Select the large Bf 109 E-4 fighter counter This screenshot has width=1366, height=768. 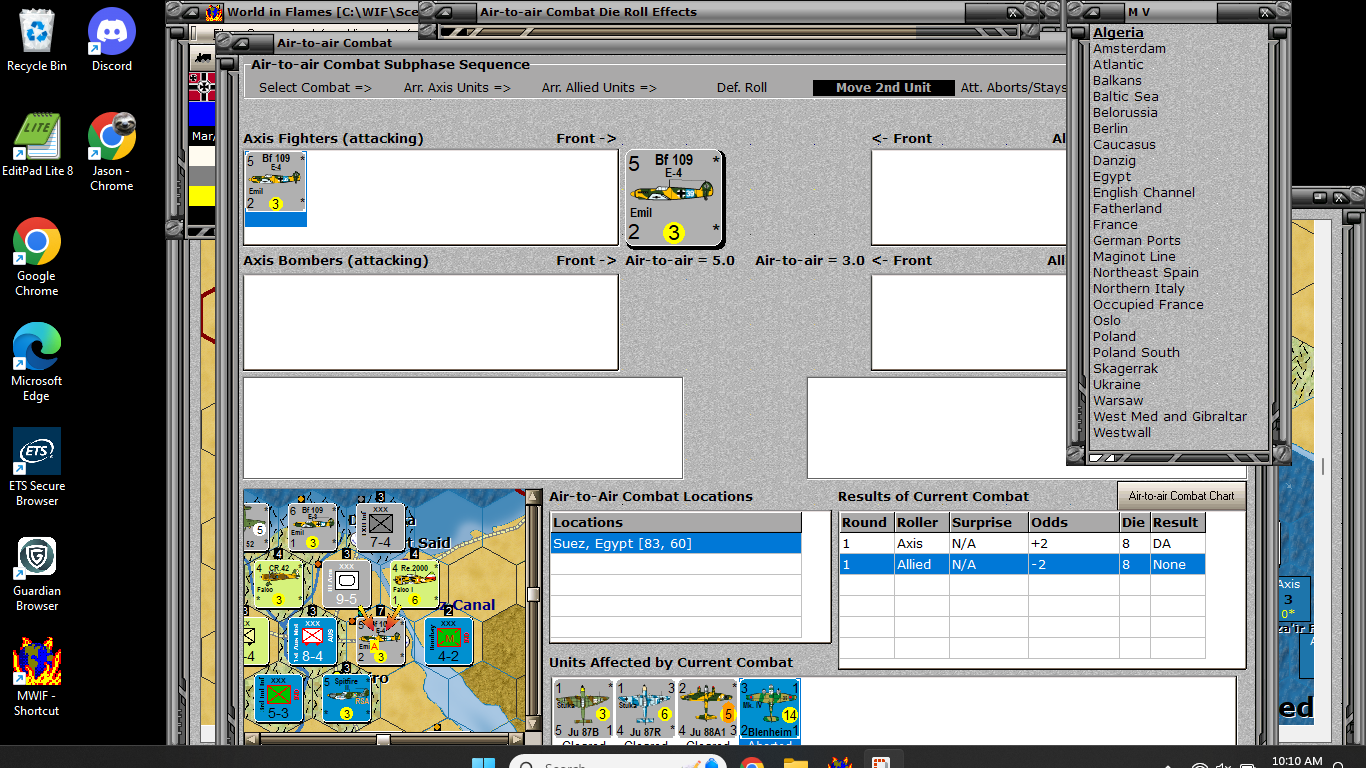(673, 198)
